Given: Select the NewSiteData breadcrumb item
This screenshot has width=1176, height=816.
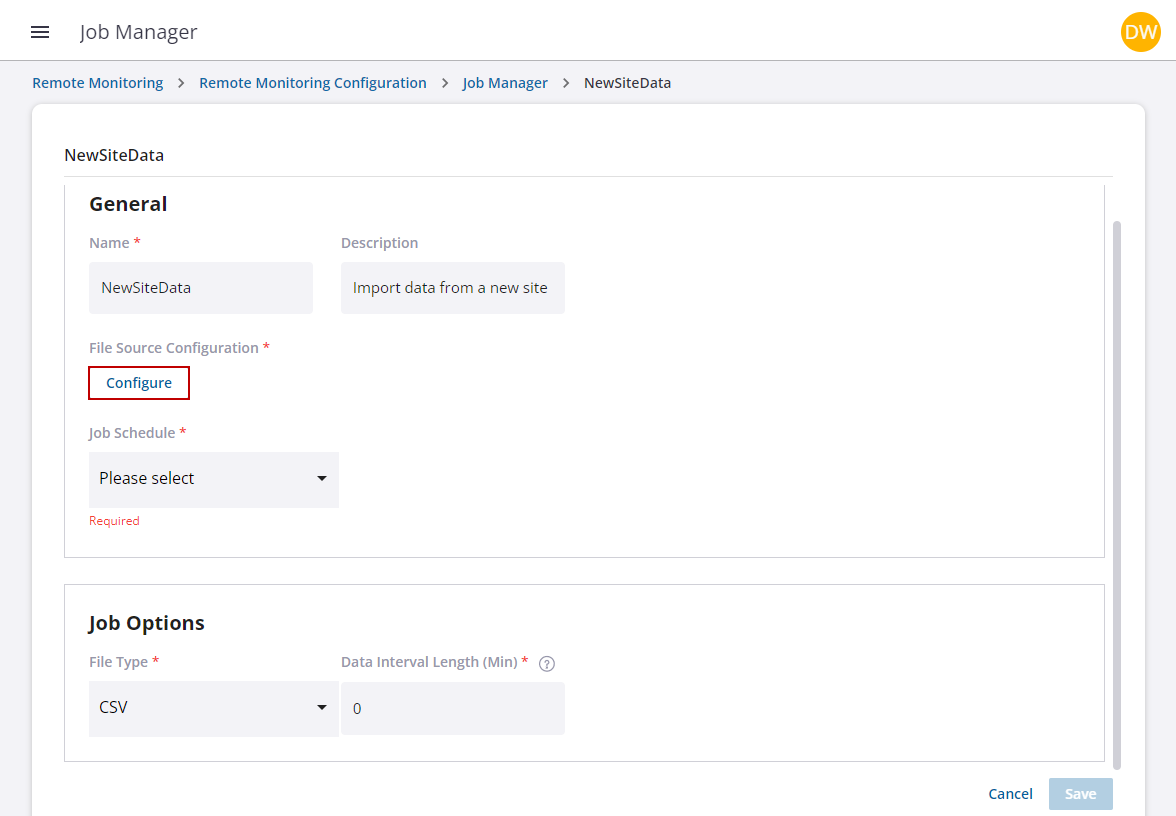Looking at the screenshot, I should tap(627, 83).
